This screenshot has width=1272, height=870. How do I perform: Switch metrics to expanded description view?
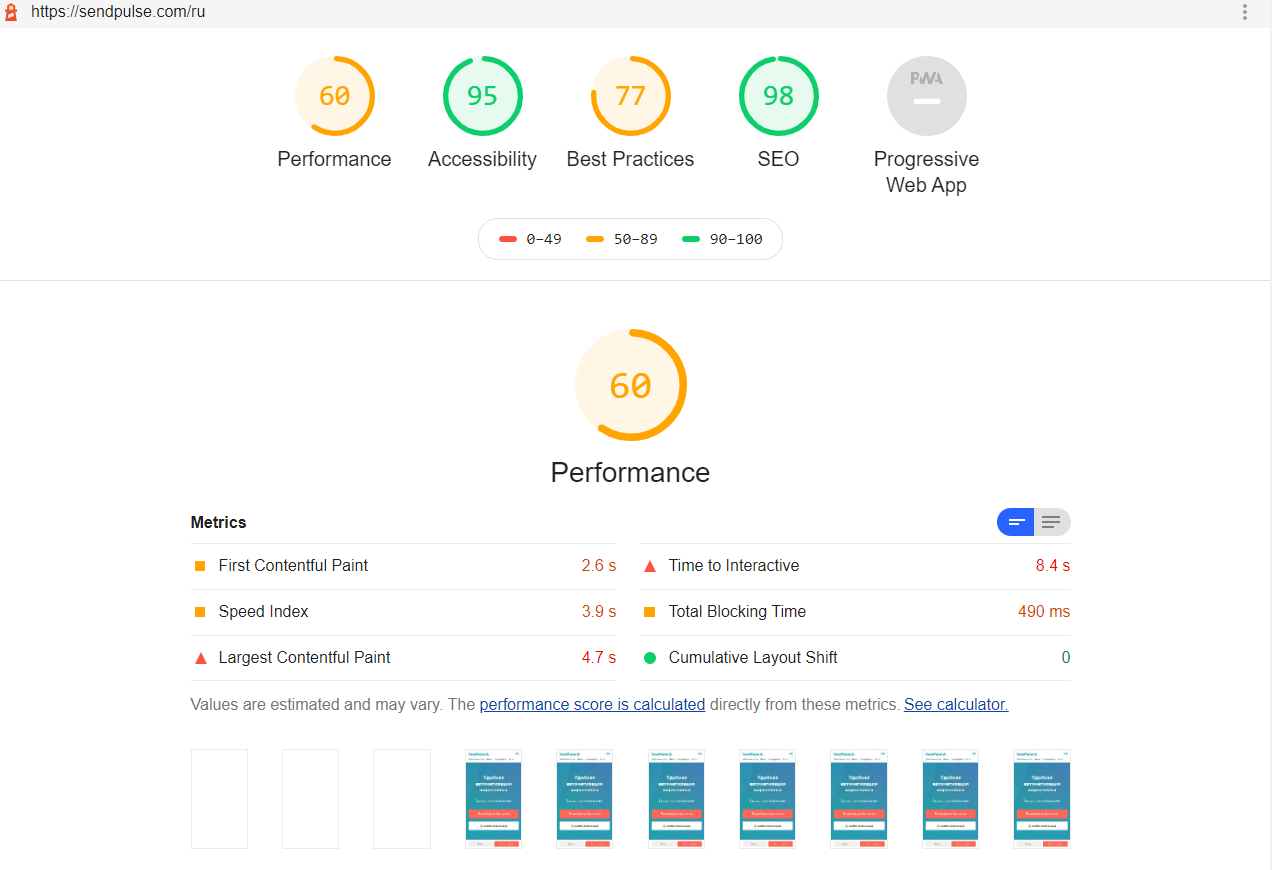(x=1051, y=522)
